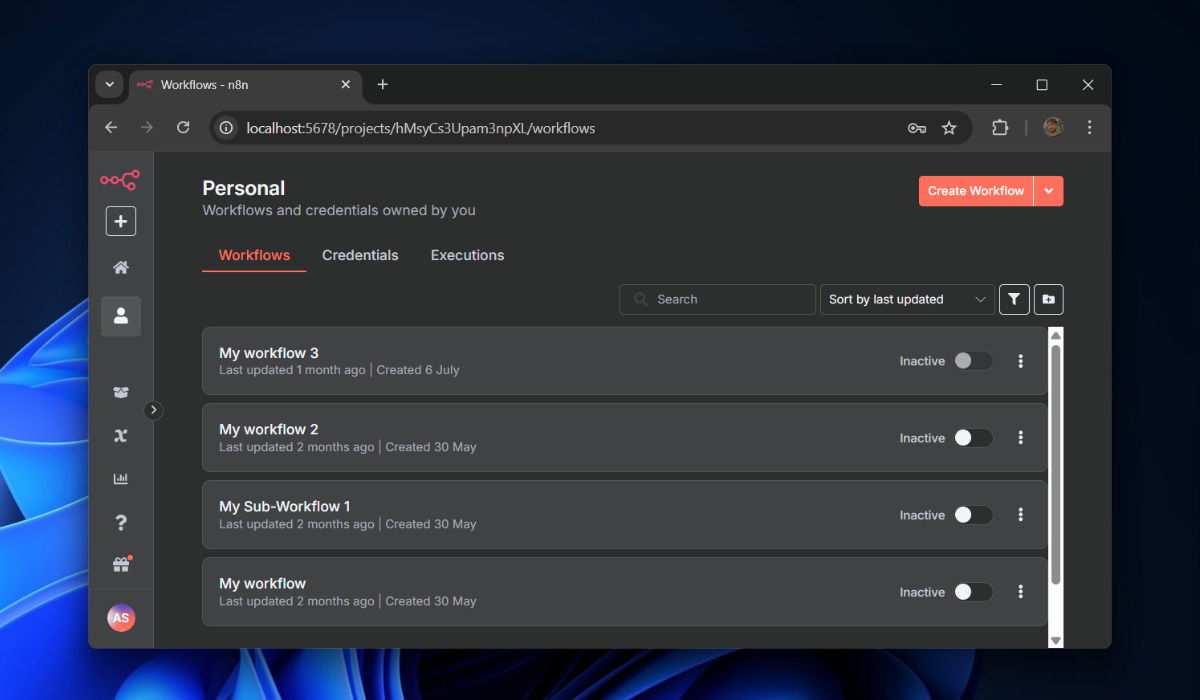1200x700 pixels.
Task: Enable the My workflow toggle switch
Action: 972,592
